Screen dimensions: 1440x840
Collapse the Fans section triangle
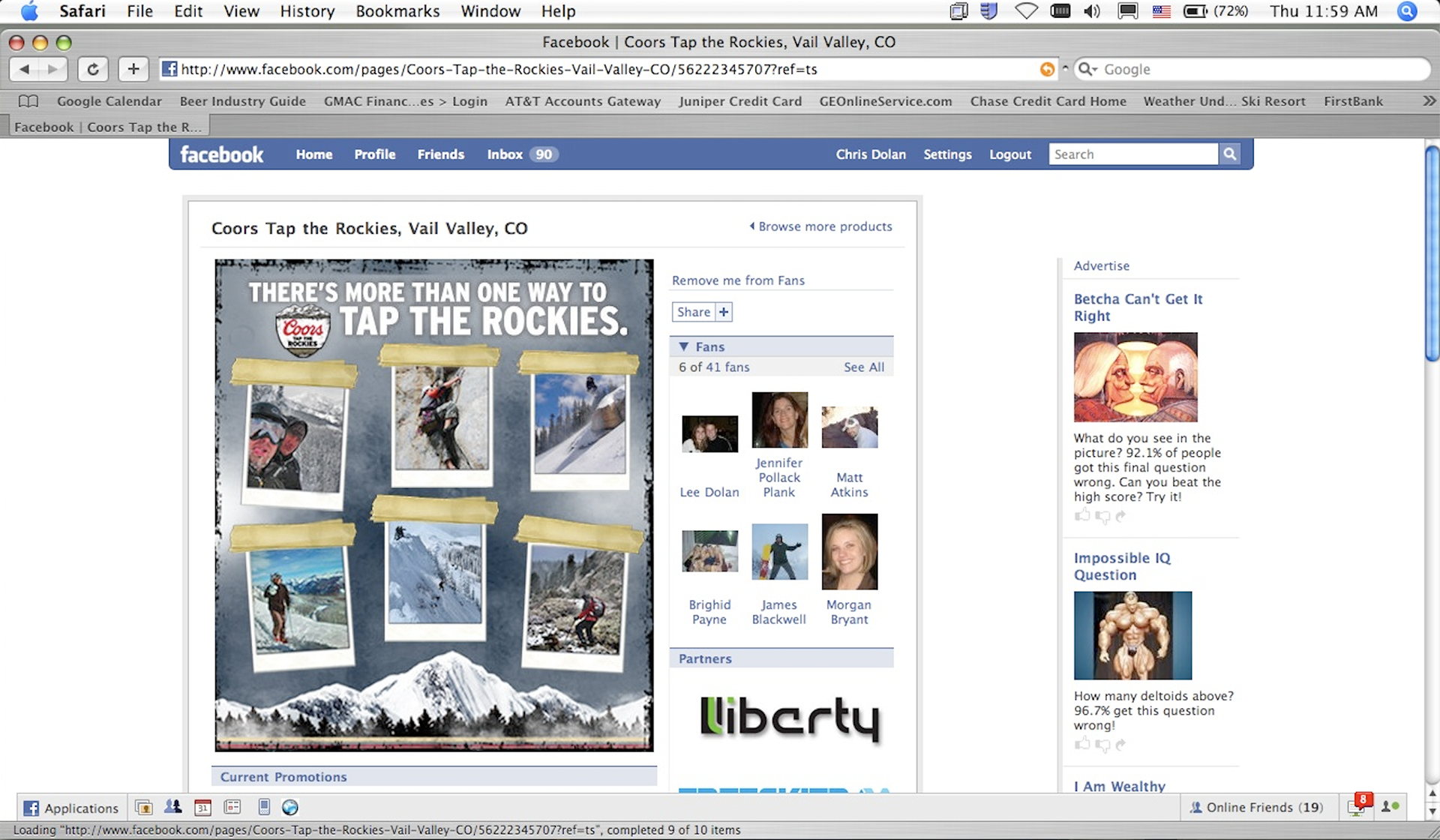683,346
